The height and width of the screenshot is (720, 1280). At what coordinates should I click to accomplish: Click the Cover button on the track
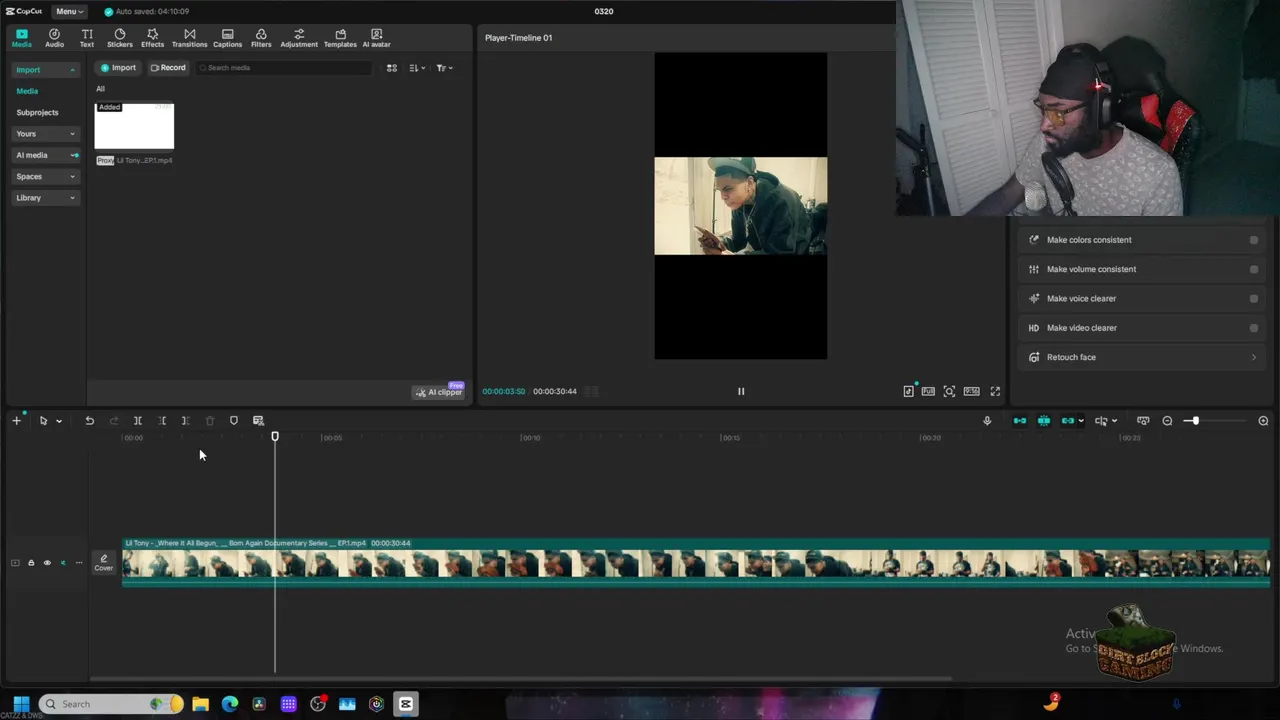click(x=104, y=563)
